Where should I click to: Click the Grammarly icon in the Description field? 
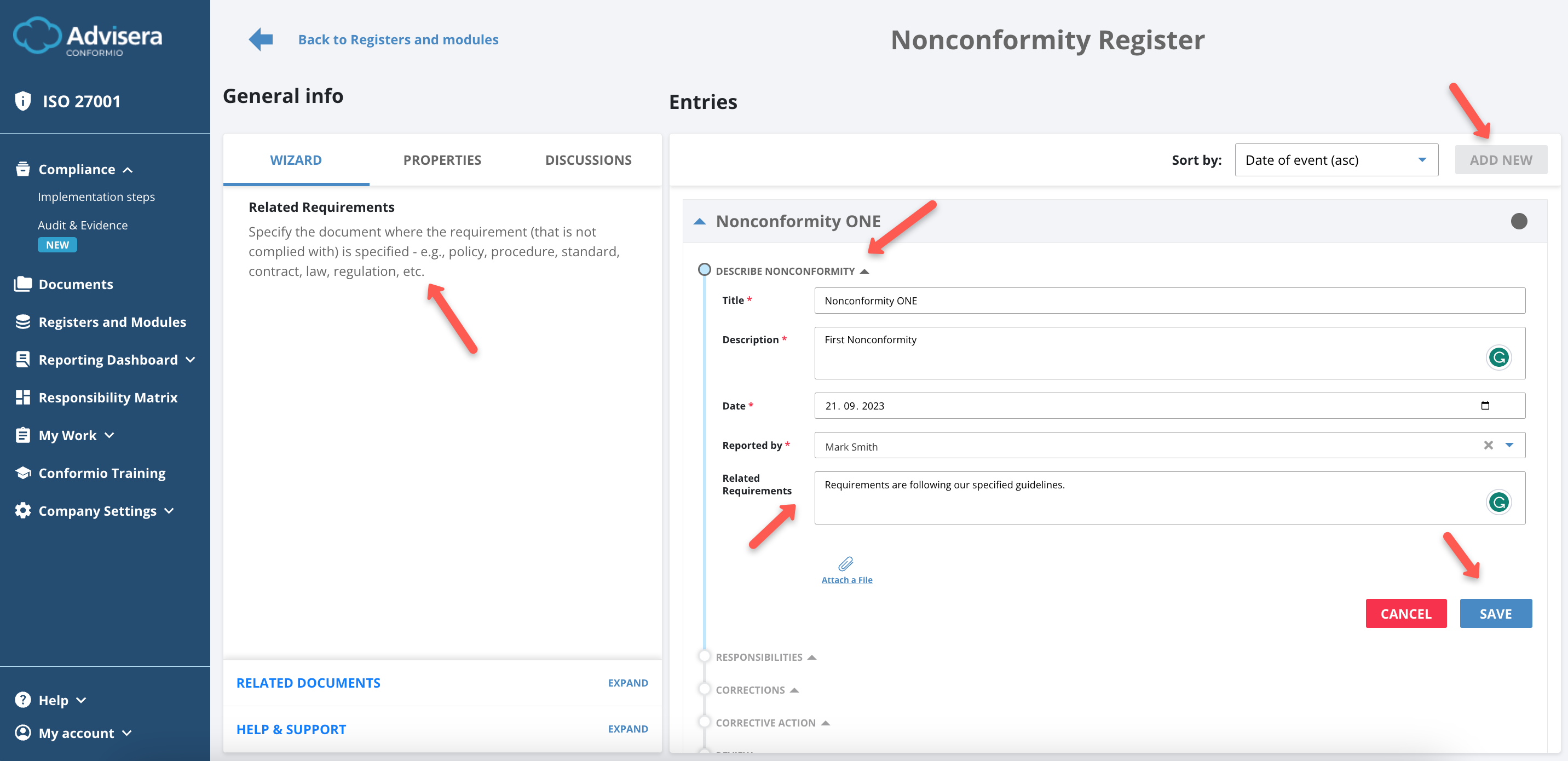click(x=1498, y=358)
